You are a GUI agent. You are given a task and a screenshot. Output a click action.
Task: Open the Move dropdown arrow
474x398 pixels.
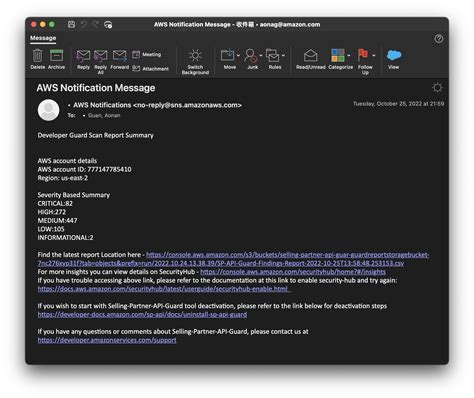coord(238,55)
